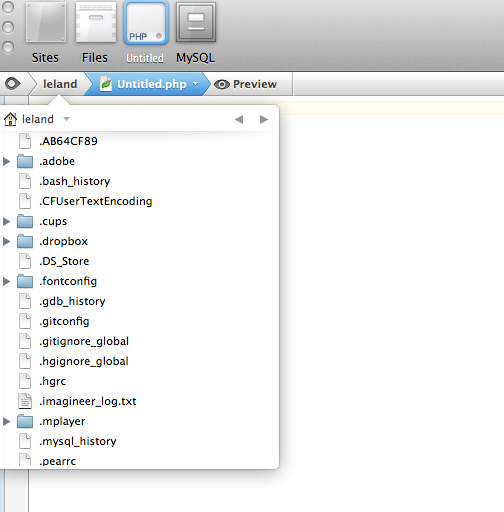Select the .adobe folder row
The width and height of the screenshot is (504, 512).
click(x=139, y=161)
